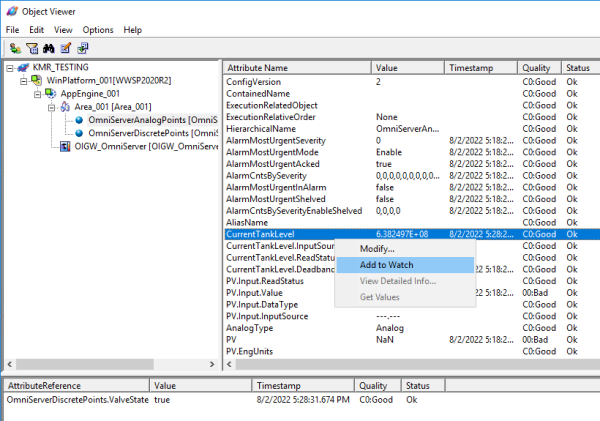Select the HierarchicalName attribute row
The width and height of the screenshot is (600, 421).
412,129
